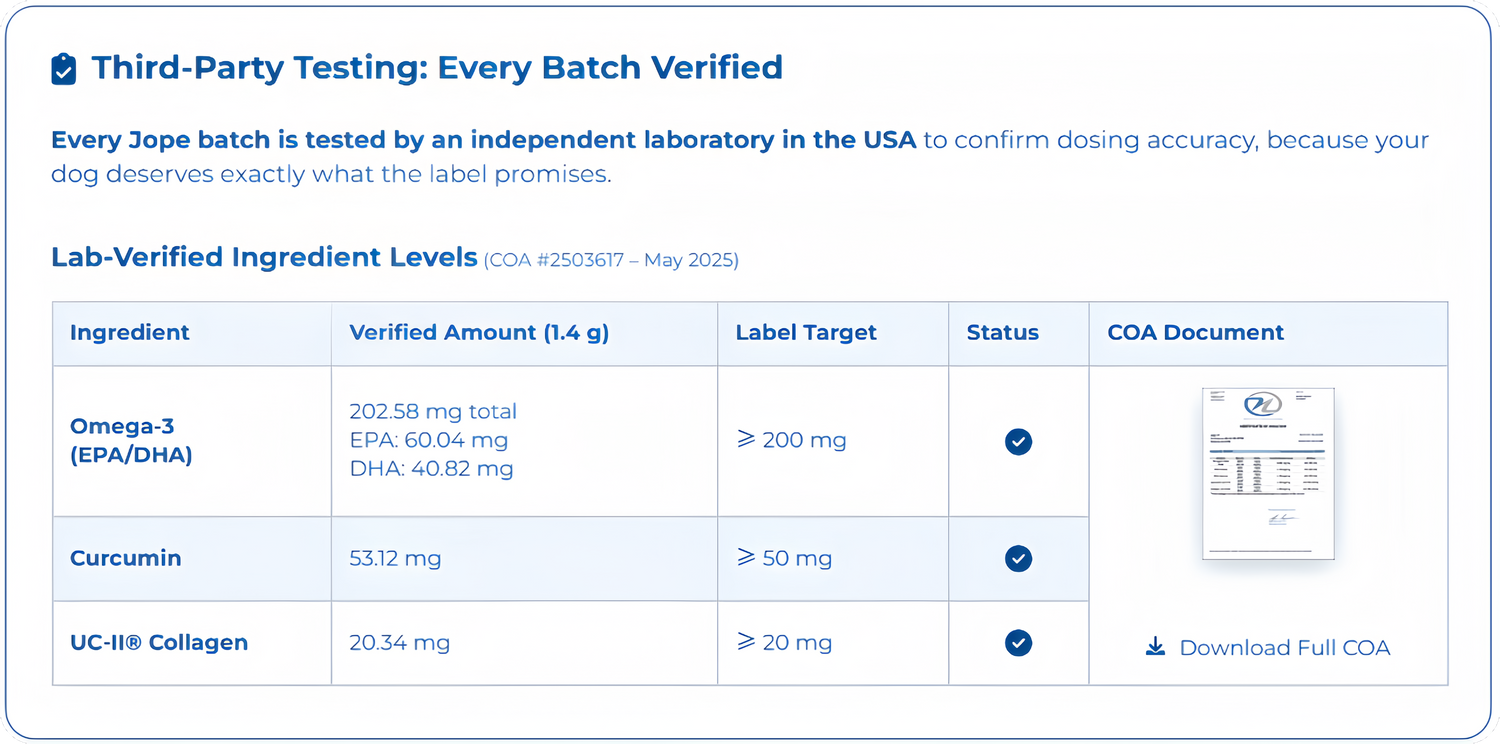Click the Third-Party Testing: Every Batch Verified heading
This screenshot has height=744, width=1500.
[x=437, y=68]
